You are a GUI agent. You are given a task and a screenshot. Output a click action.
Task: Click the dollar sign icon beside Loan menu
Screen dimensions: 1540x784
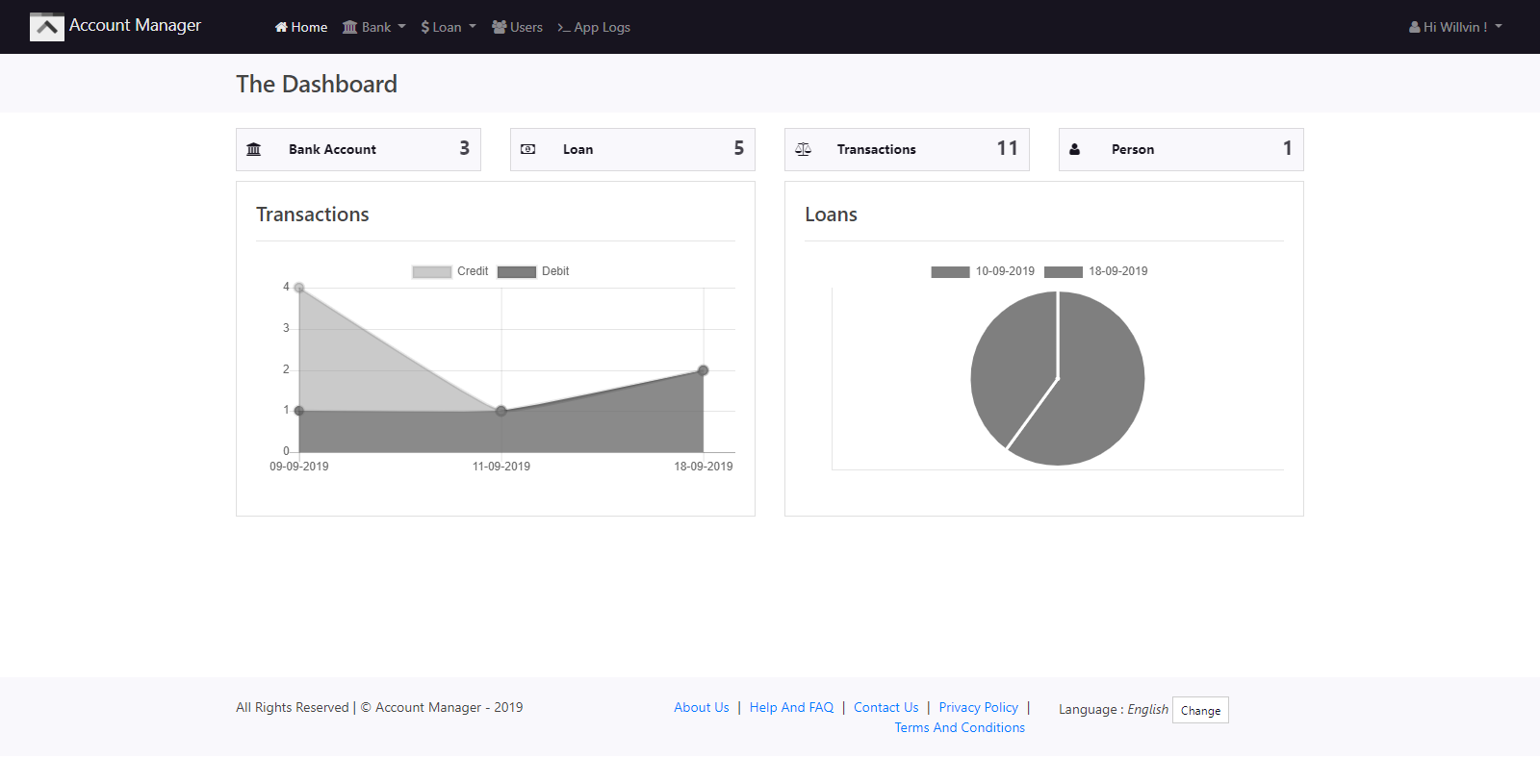[424, 27]
